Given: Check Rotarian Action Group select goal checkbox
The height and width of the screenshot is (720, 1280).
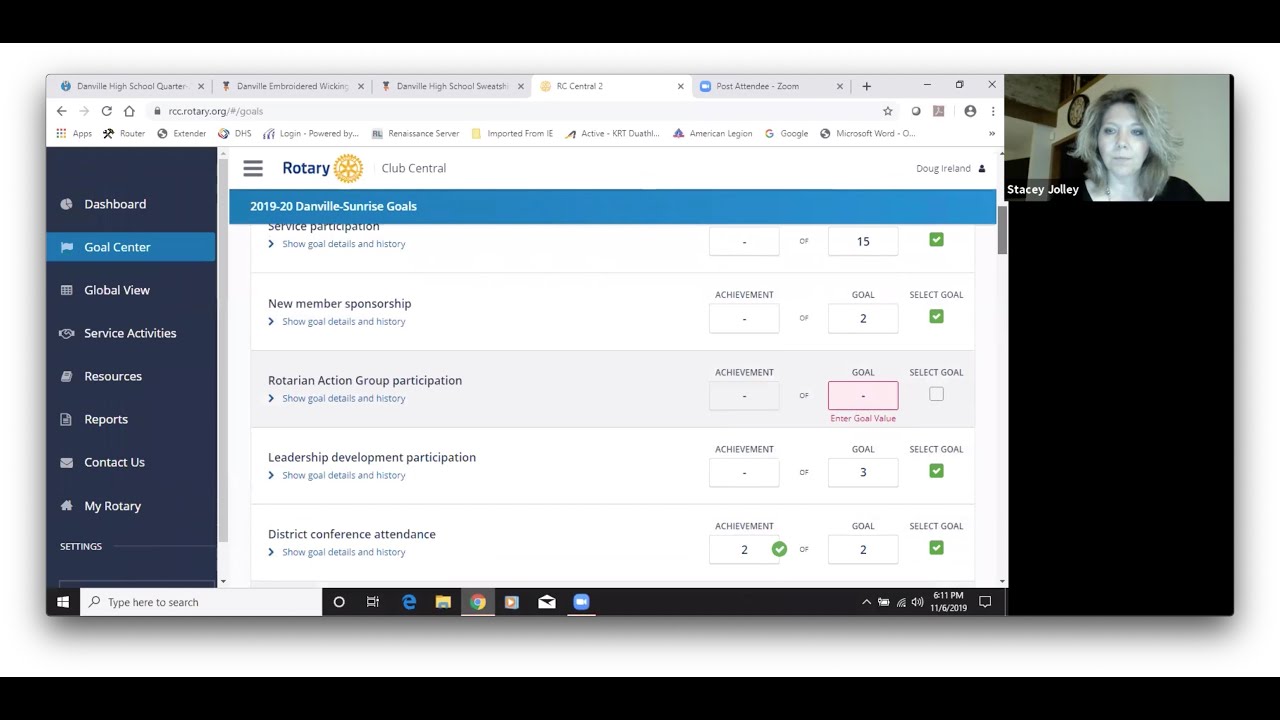Looking at the screenshot, I should pos(936,394).
